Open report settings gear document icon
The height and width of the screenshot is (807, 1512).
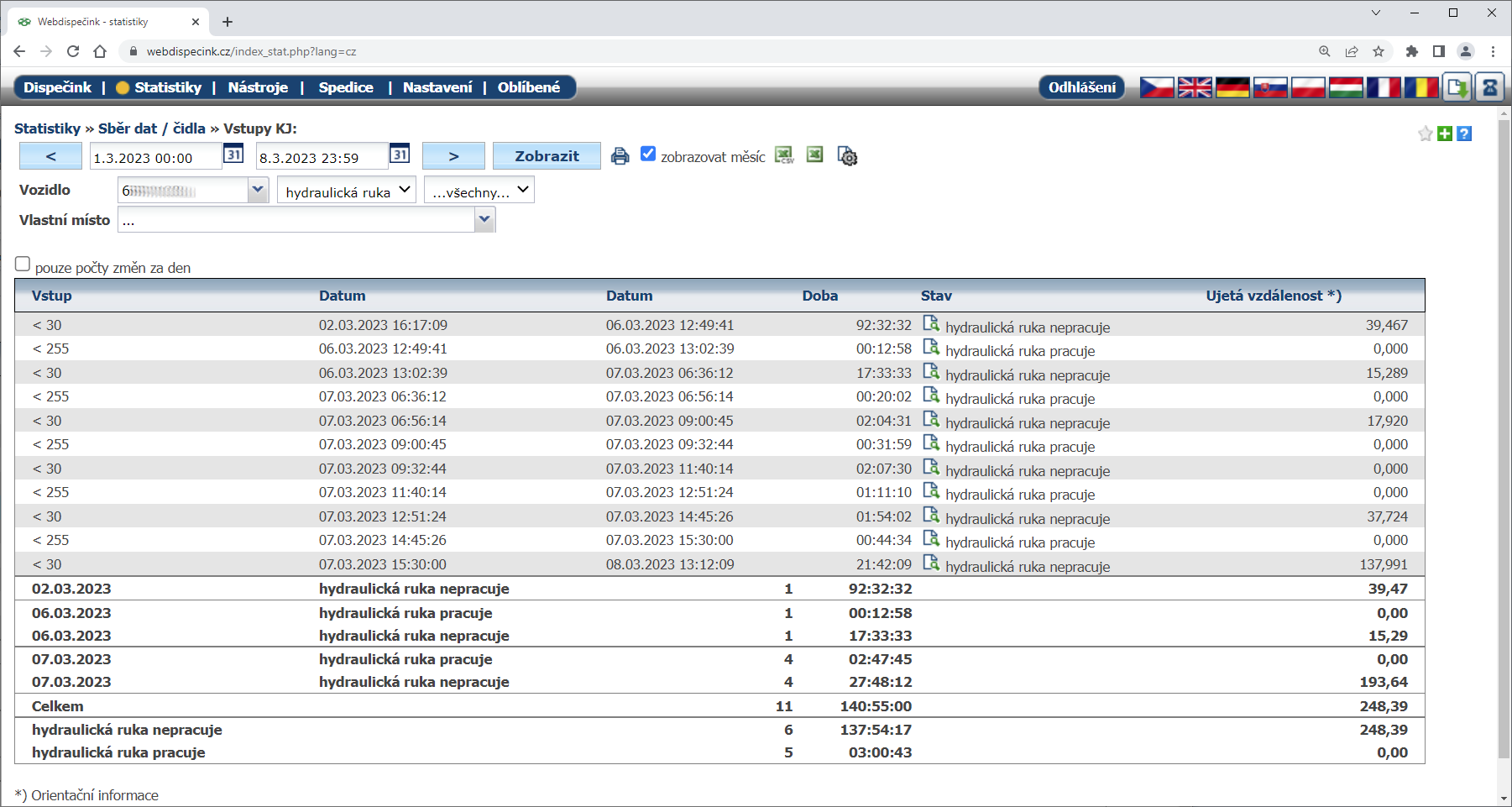click(847, 156)
